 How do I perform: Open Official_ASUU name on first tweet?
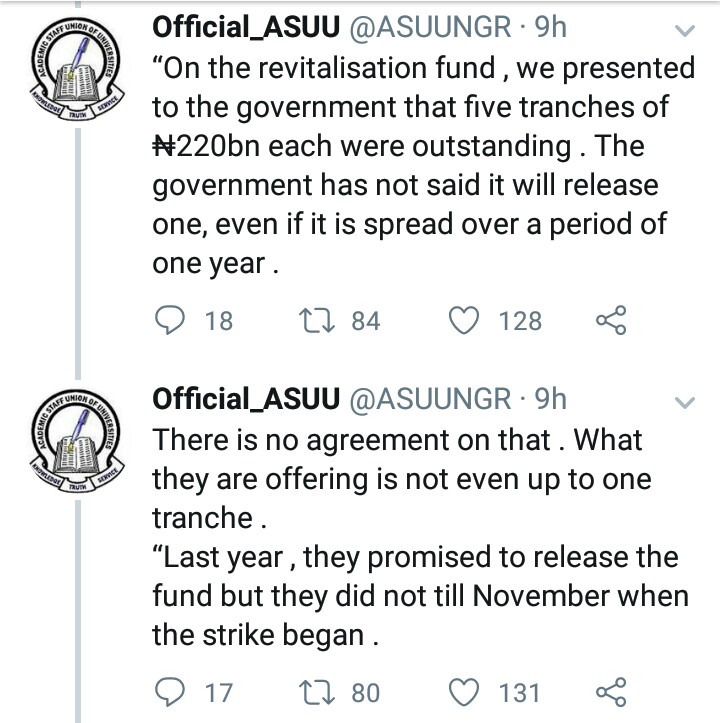click(x=246, y=27)
